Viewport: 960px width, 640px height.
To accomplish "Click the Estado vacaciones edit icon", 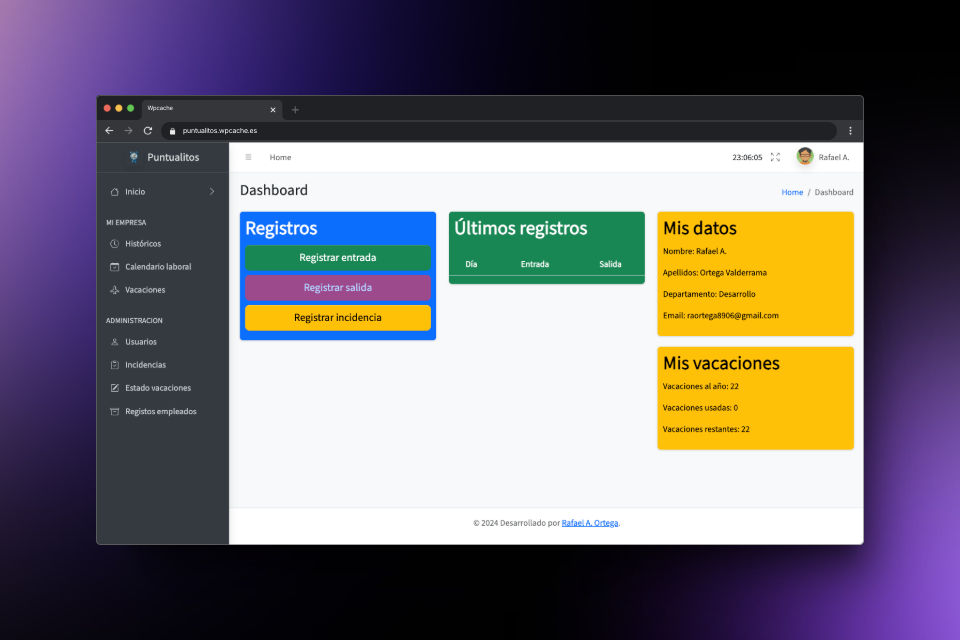I will coord(114,388).
